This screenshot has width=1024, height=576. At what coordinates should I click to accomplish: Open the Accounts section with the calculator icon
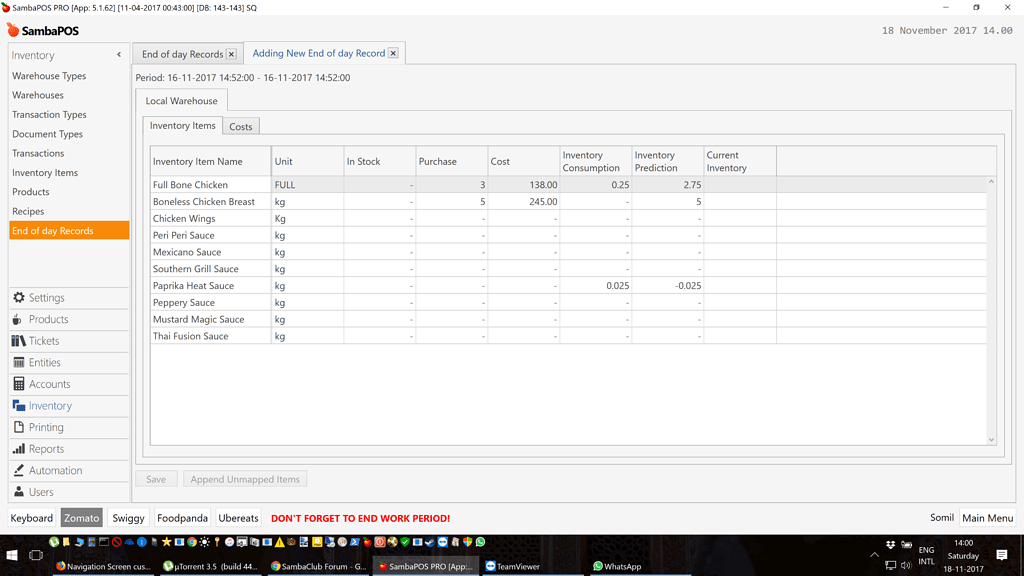click(x=69, y=384)
